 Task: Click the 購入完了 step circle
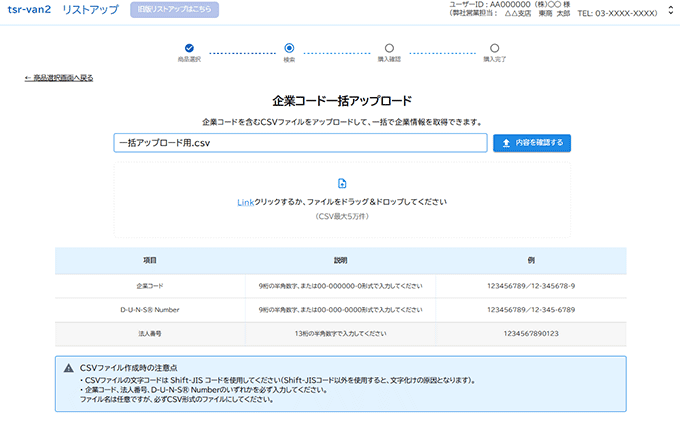[495, 48]
